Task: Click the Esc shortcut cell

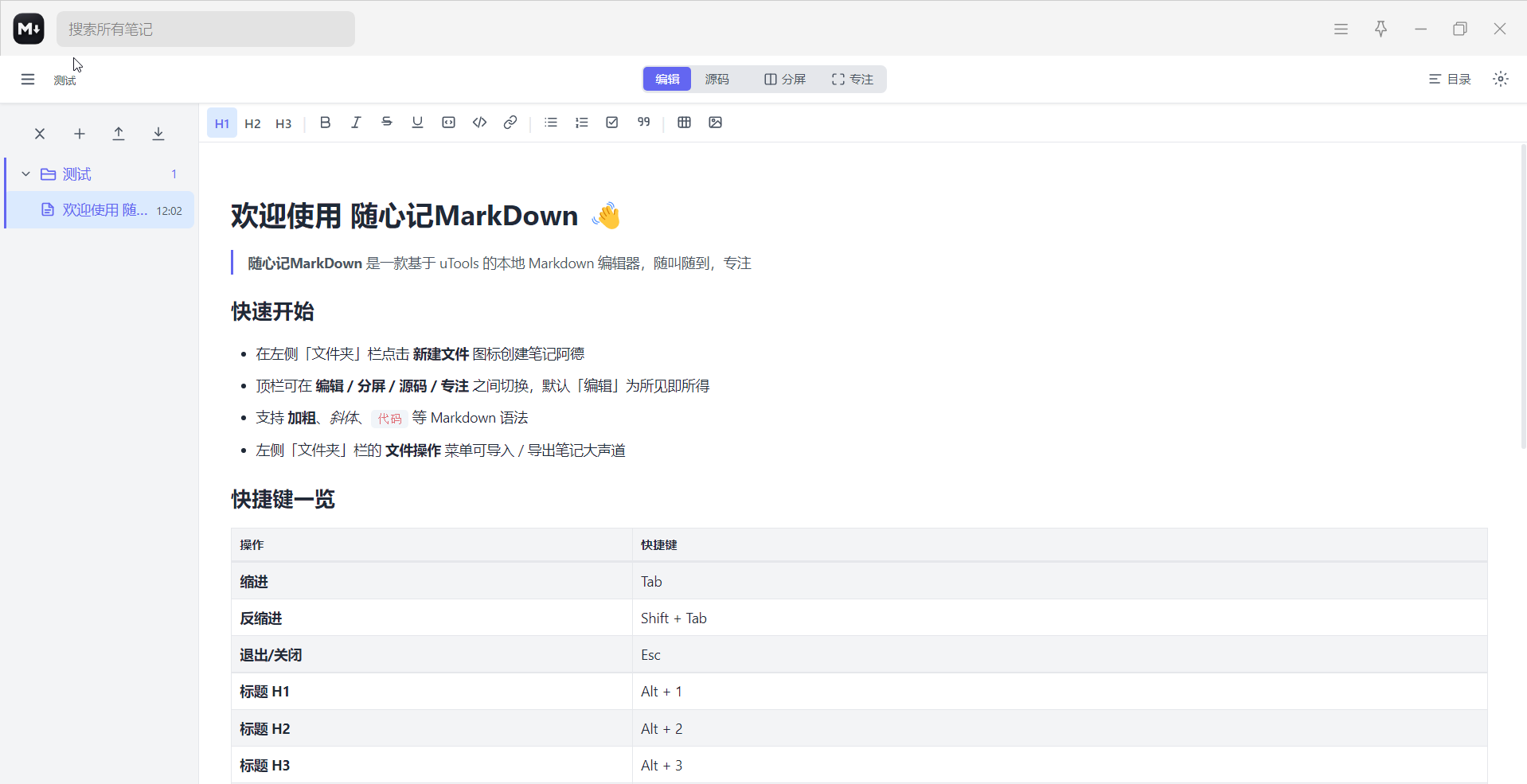Action: click(1060, 654)
